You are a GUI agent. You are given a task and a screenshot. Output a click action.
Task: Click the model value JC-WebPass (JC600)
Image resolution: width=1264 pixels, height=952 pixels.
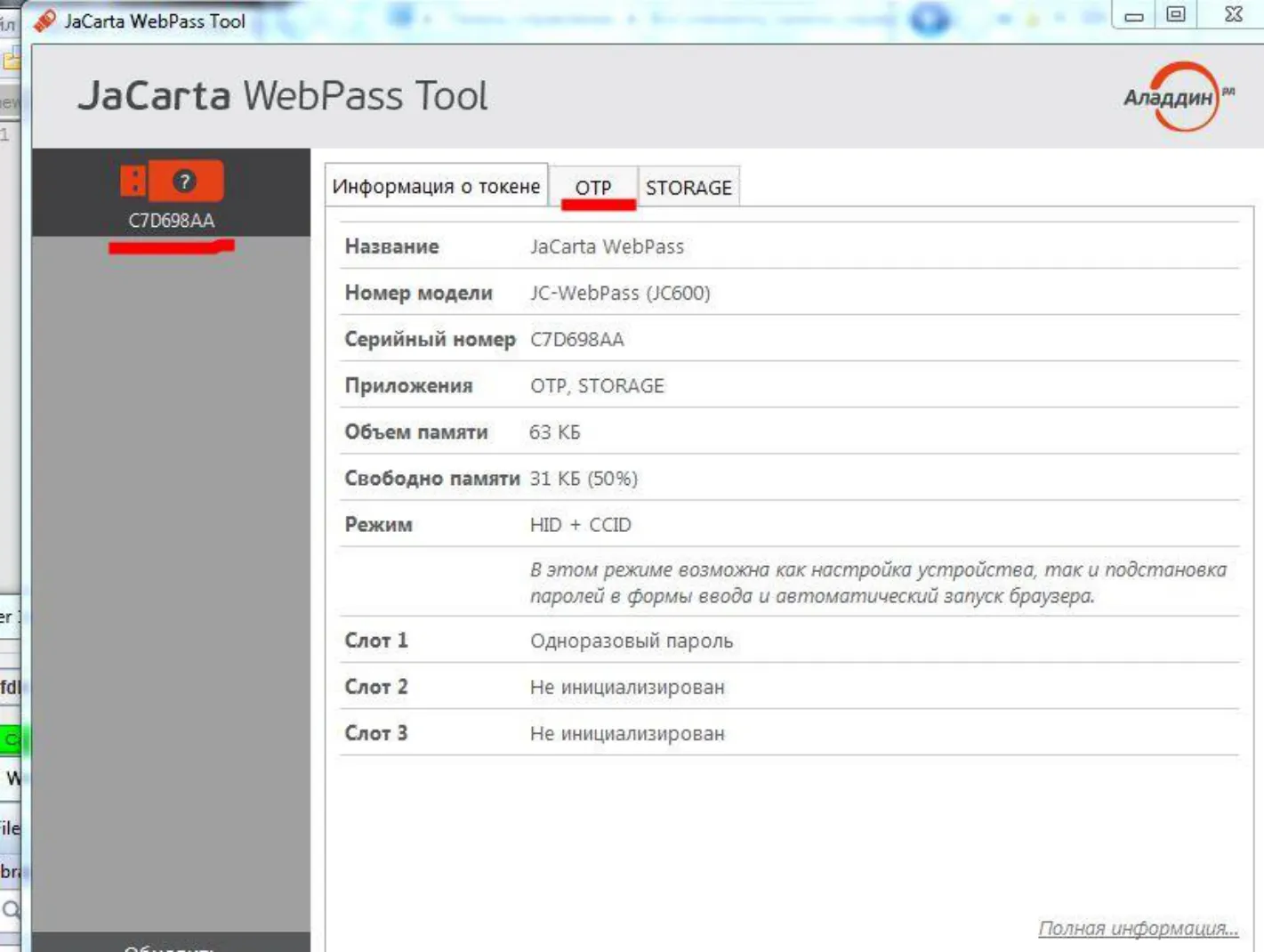tap(620, 293)
